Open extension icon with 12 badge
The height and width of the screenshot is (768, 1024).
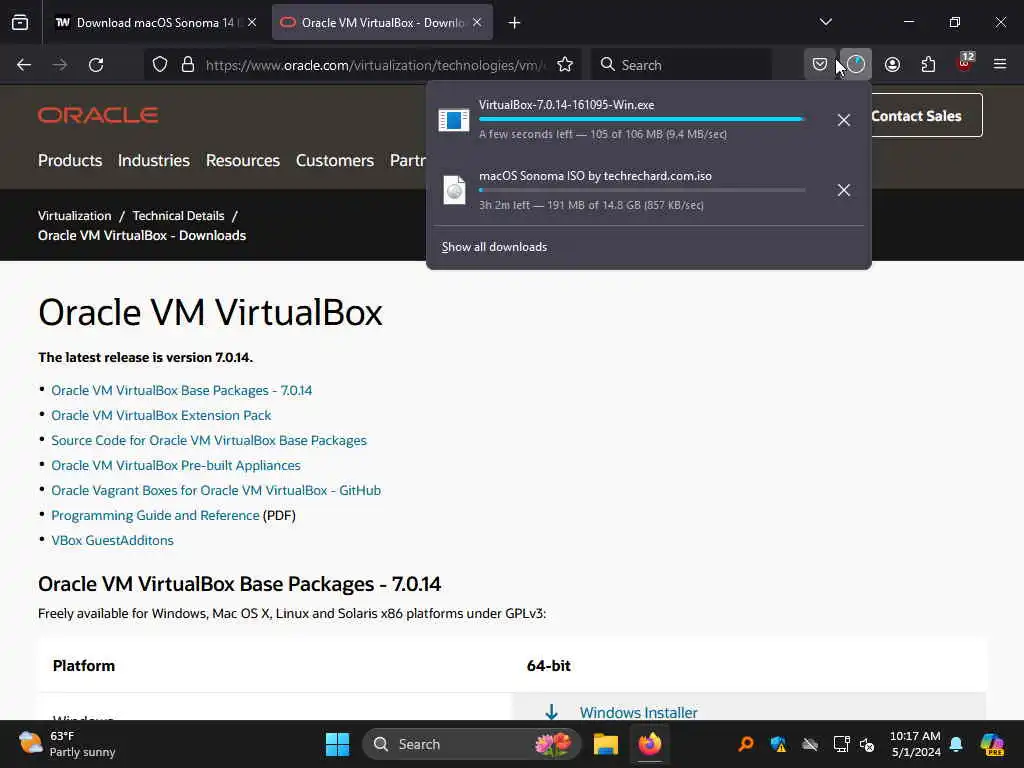[x=965, y=63]
